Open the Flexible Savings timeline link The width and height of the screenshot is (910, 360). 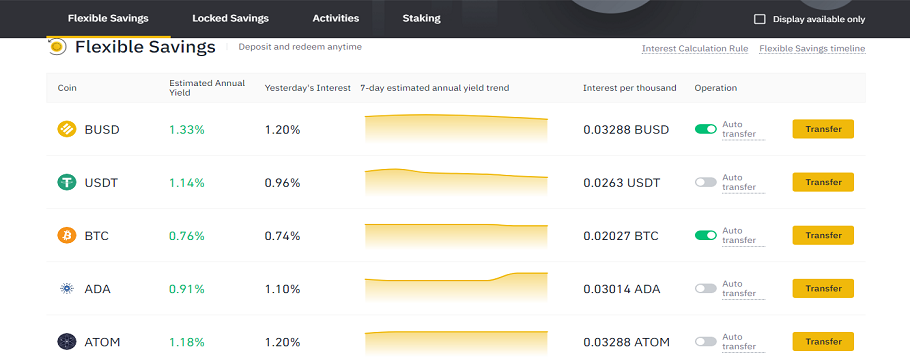(812, 49)
